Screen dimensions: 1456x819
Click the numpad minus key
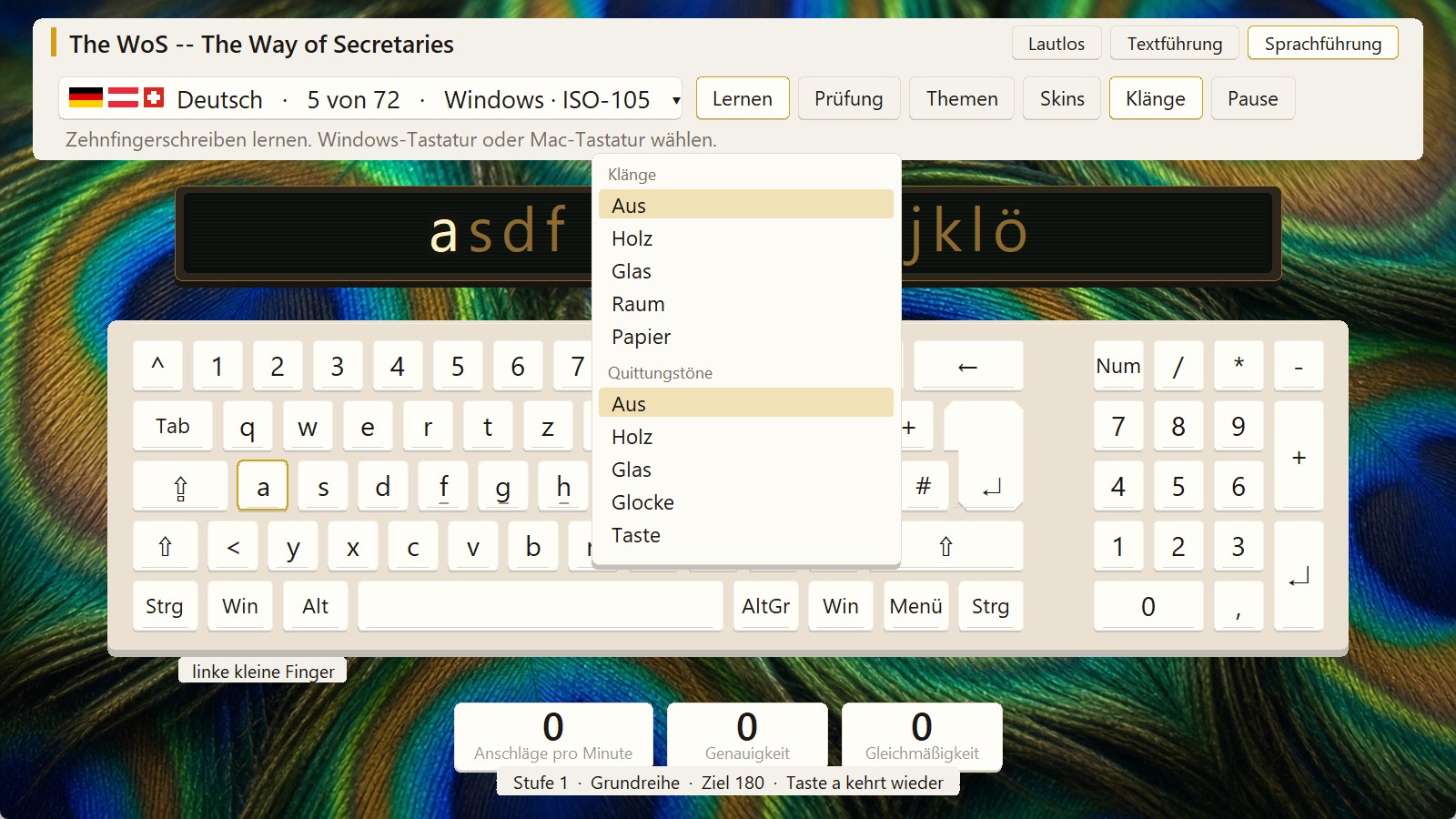[x=1299, y=366]
